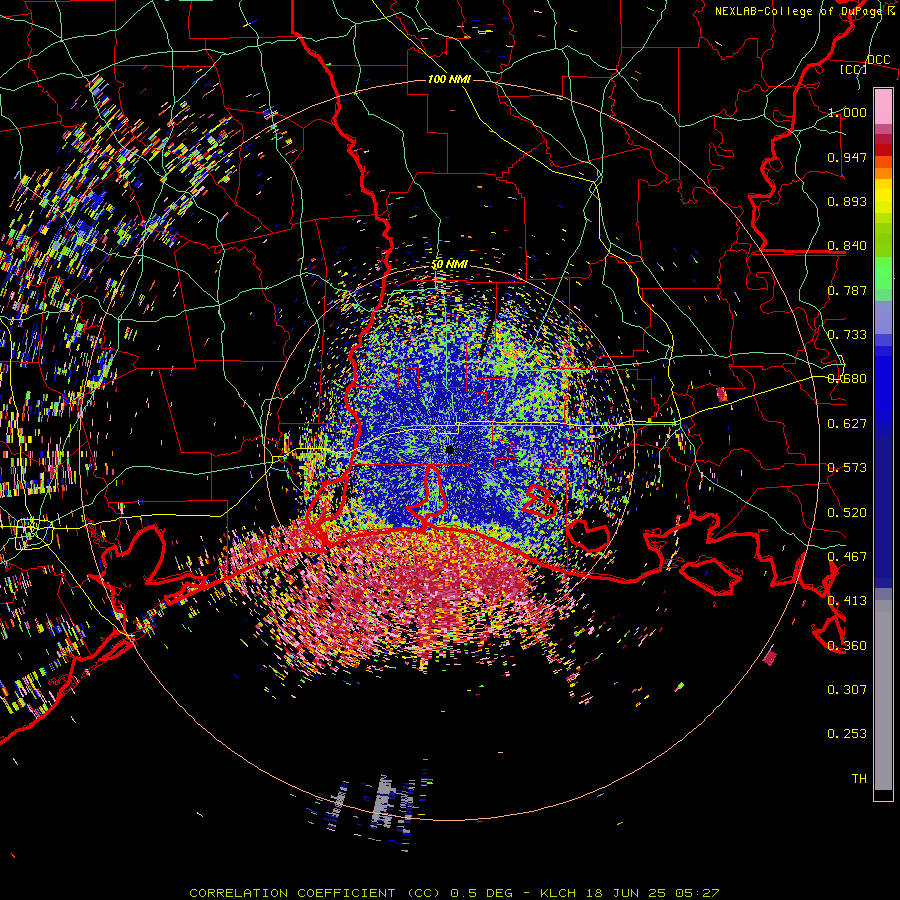Pick the pink top segment of color bar

point(883,107)
